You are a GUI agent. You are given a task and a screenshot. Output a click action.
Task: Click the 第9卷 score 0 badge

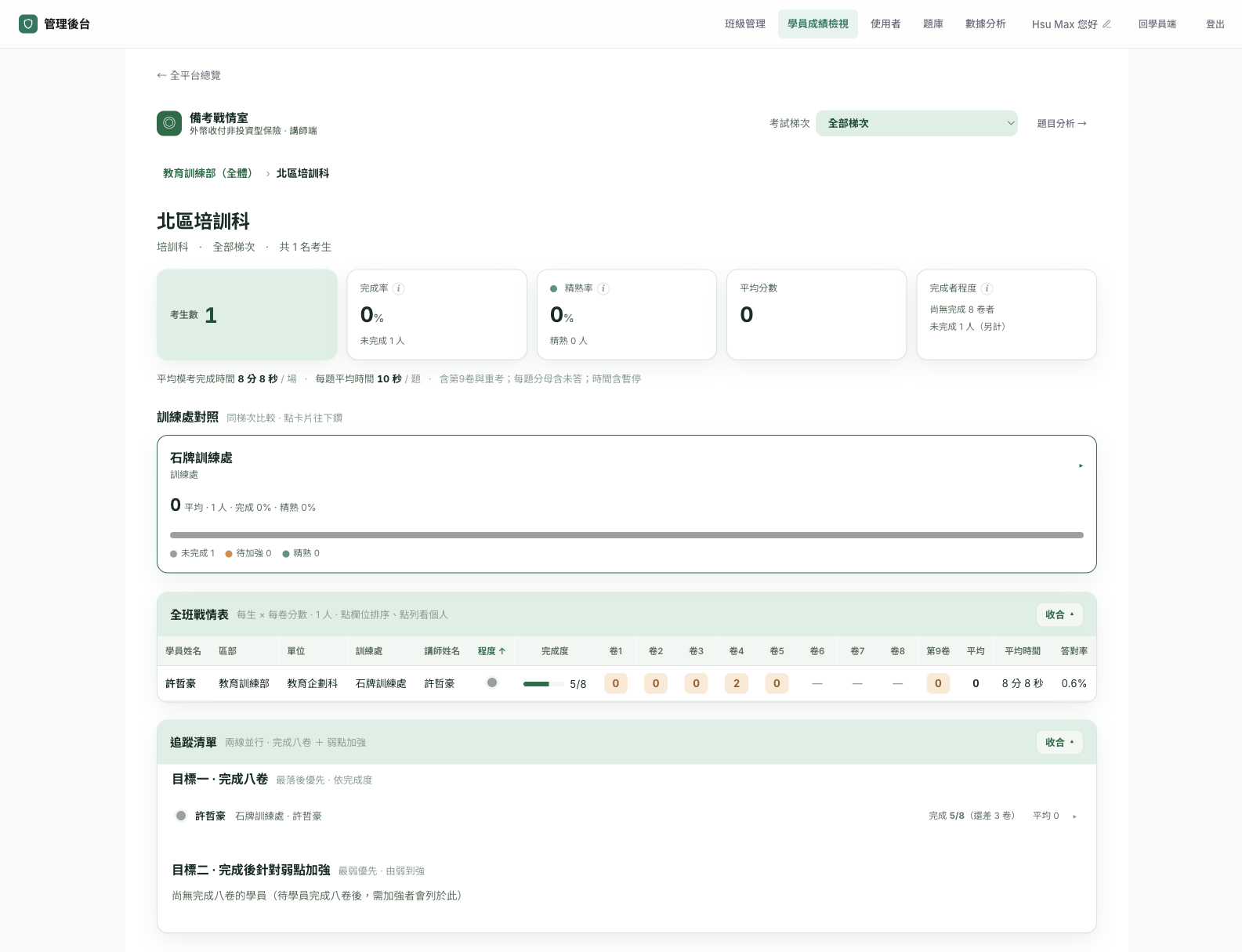point(938,683)
